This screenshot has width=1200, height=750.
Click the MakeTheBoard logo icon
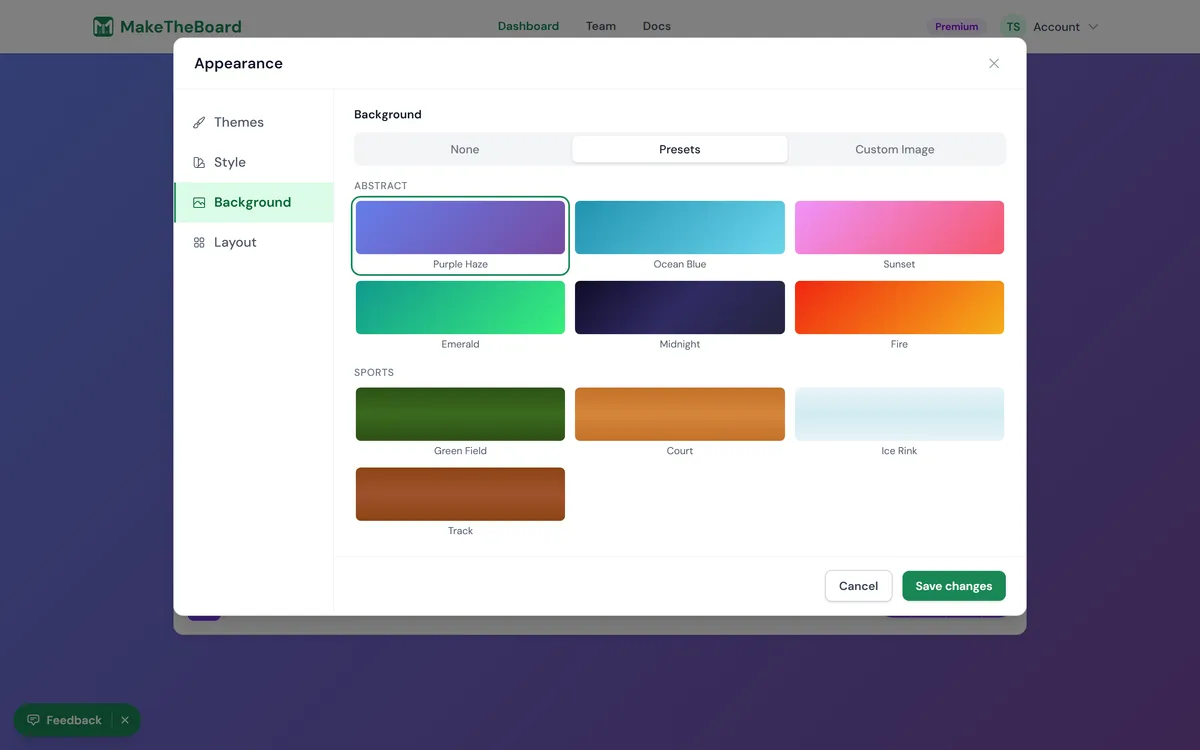point(103,27)
